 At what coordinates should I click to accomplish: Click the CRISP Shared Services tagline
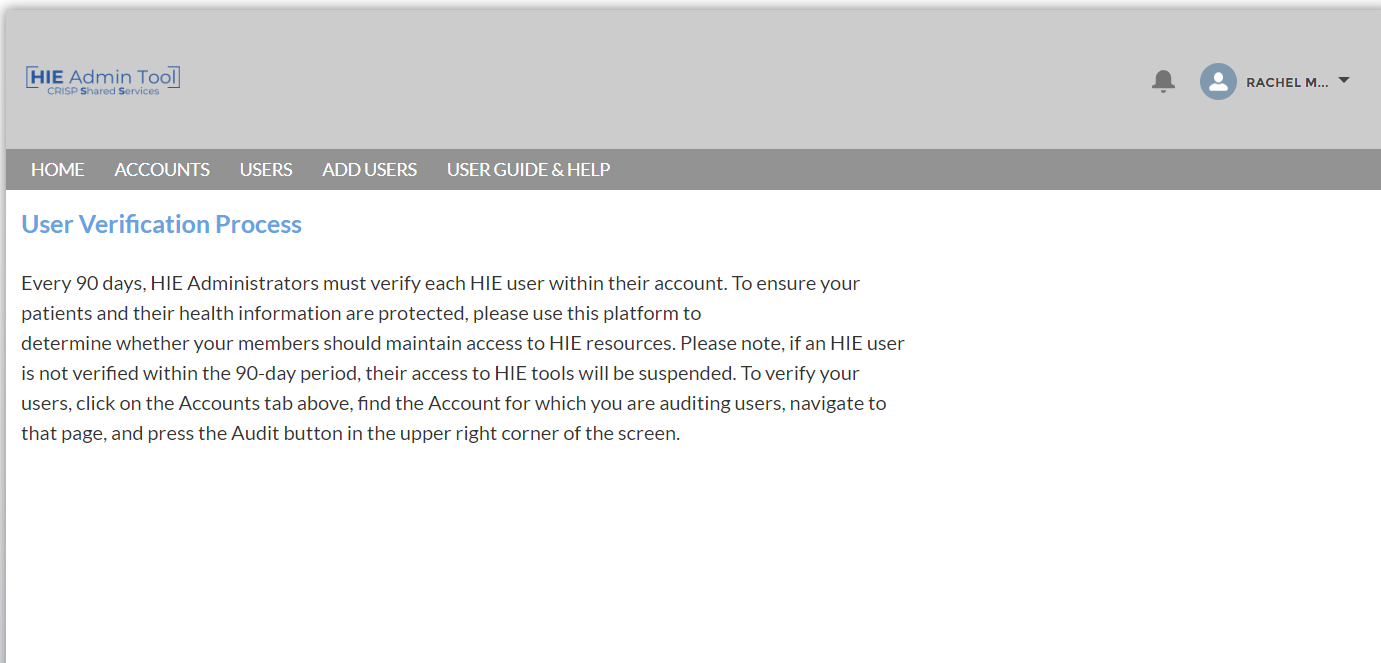point(103,91)
